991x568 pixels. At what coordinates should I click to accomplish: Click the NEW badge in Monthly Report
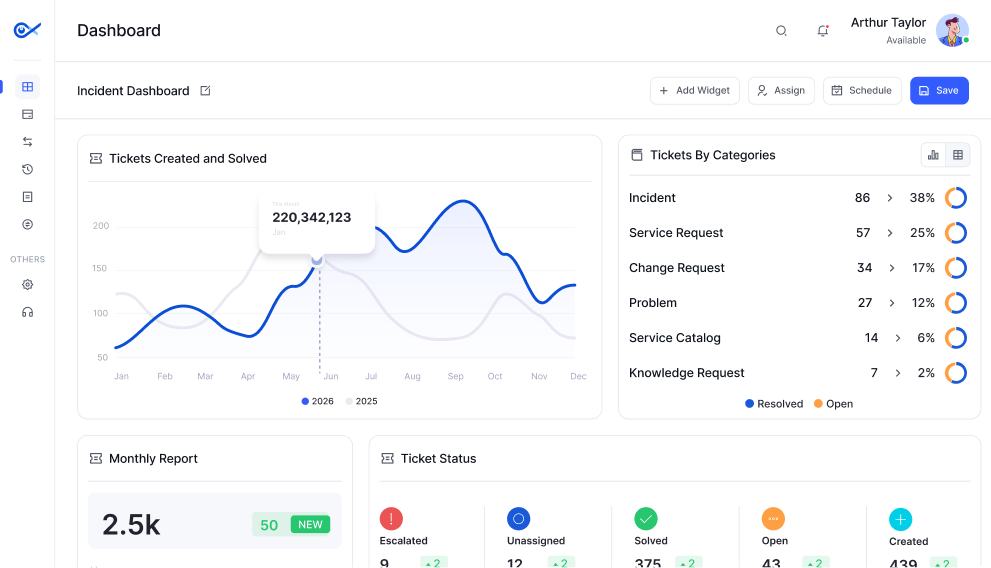[x=310, y=524]
